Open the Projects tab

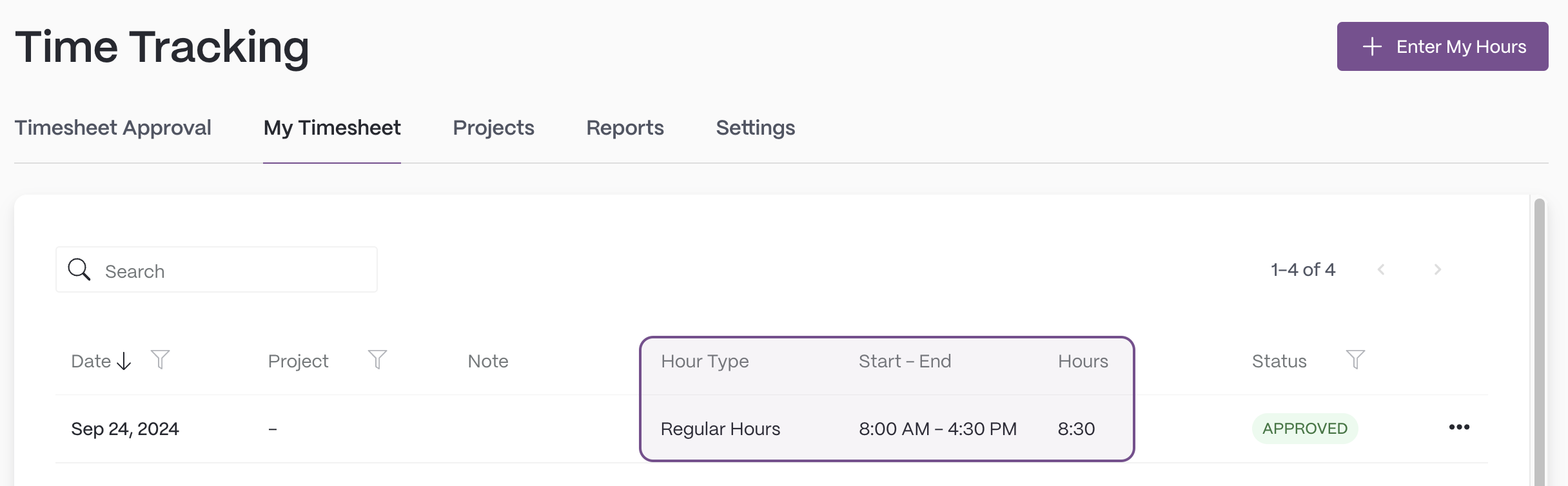[493, 128]
